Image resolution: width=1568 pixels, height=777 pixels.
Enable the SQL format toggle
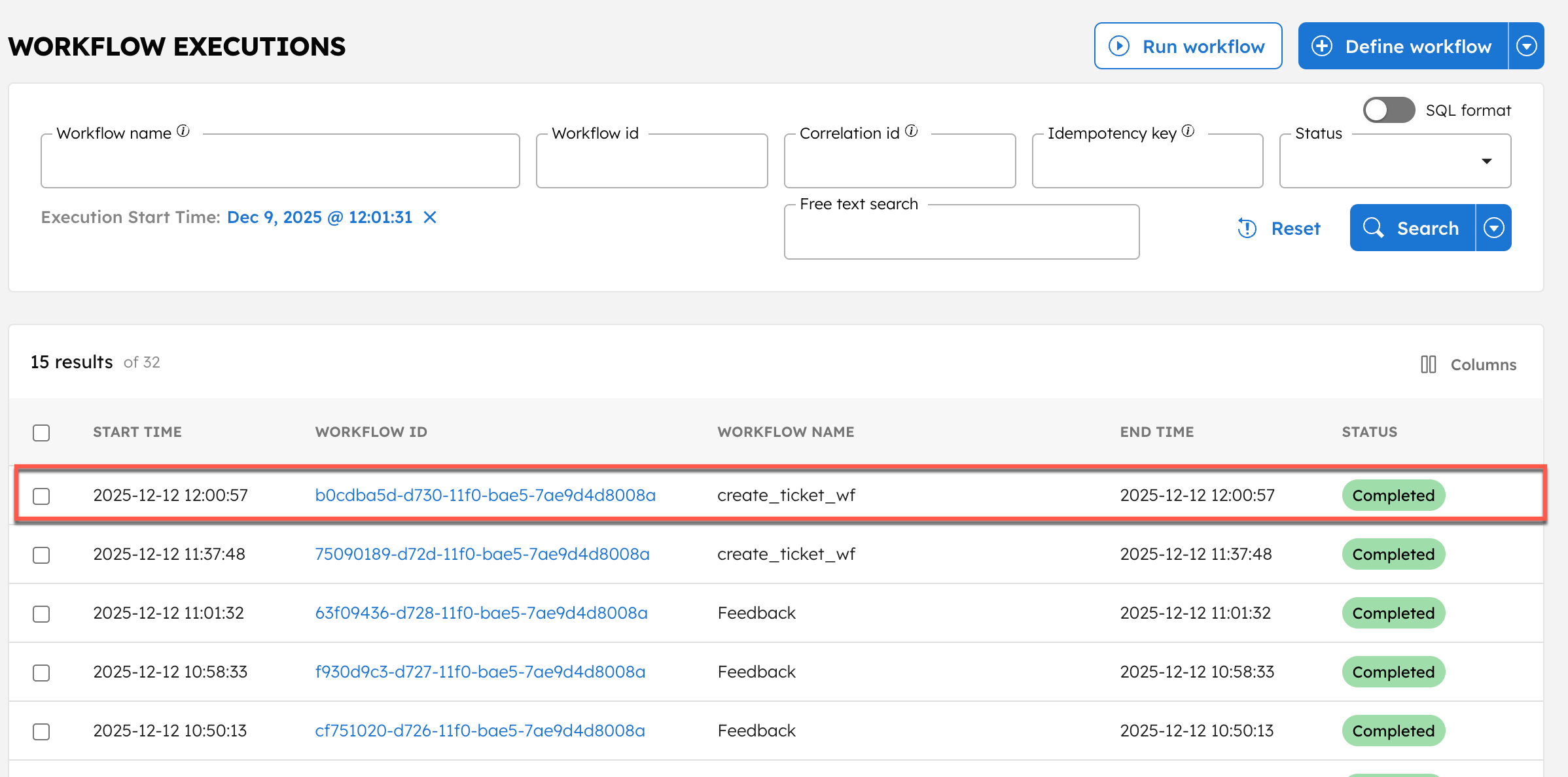[x=1389, y=110]
